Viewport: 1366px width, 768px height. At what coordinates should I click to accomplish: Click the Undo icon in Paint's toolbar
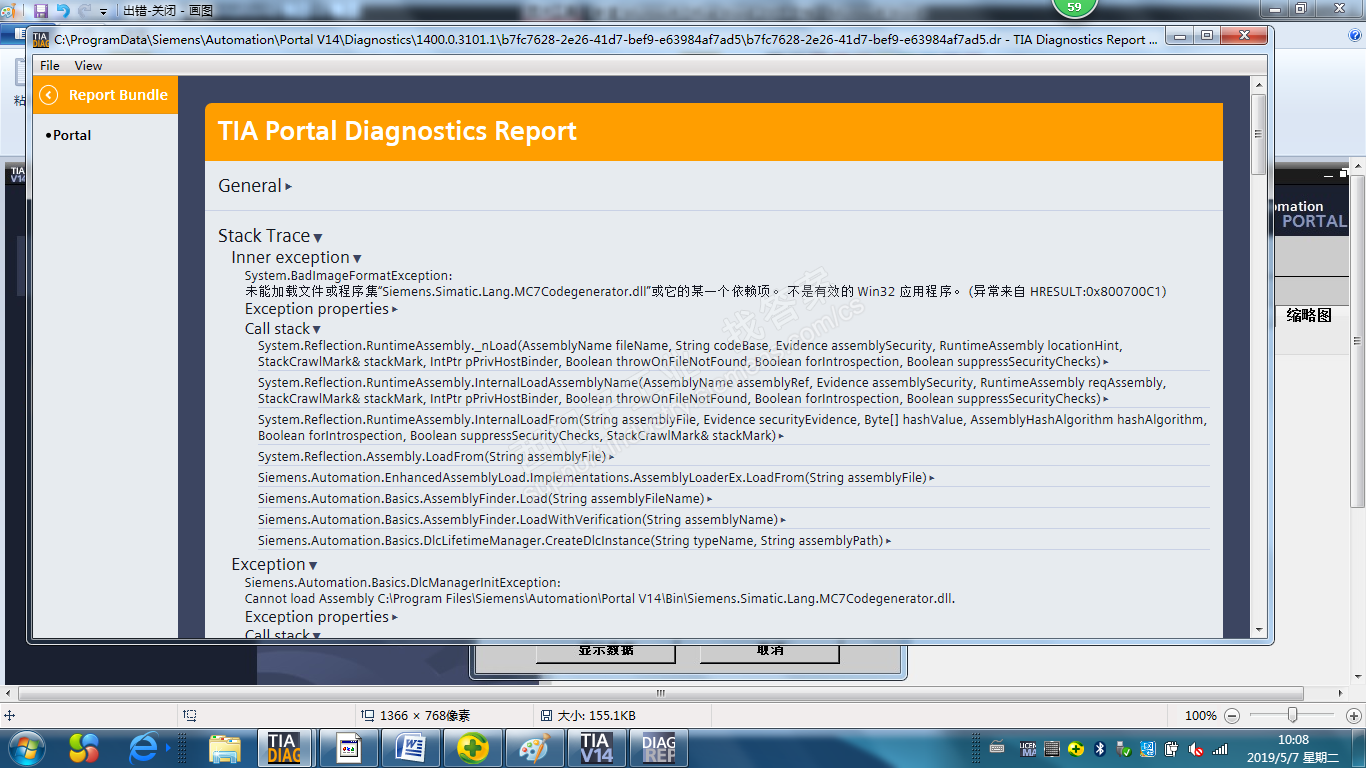(x=63, y=10)
